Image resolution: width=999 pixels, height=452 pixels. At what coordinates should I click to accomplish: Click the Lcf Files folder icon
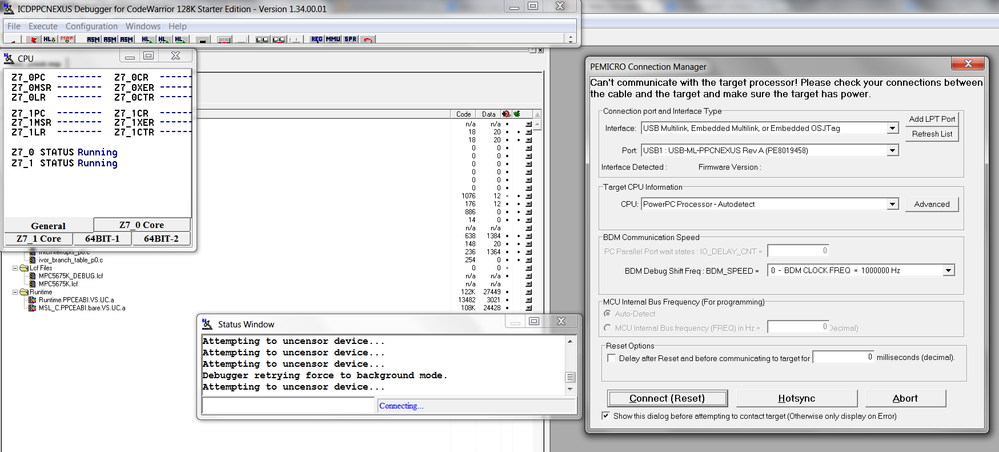(x=24, y=268)
